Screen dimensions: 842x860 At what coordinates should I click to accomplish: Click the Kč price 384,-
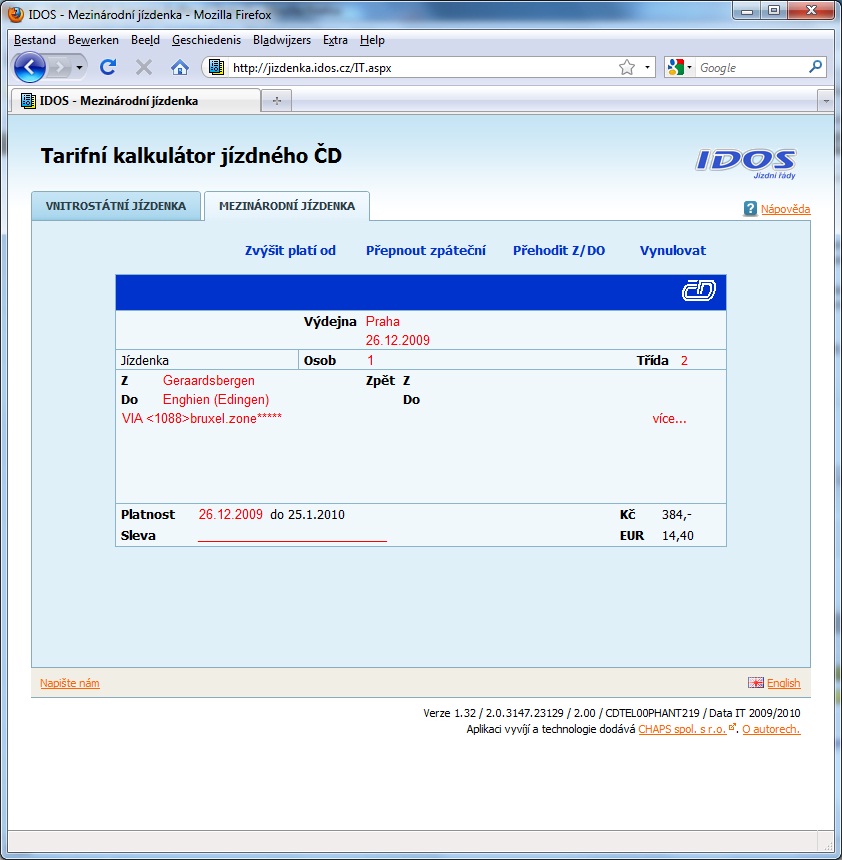click(677, 514)
